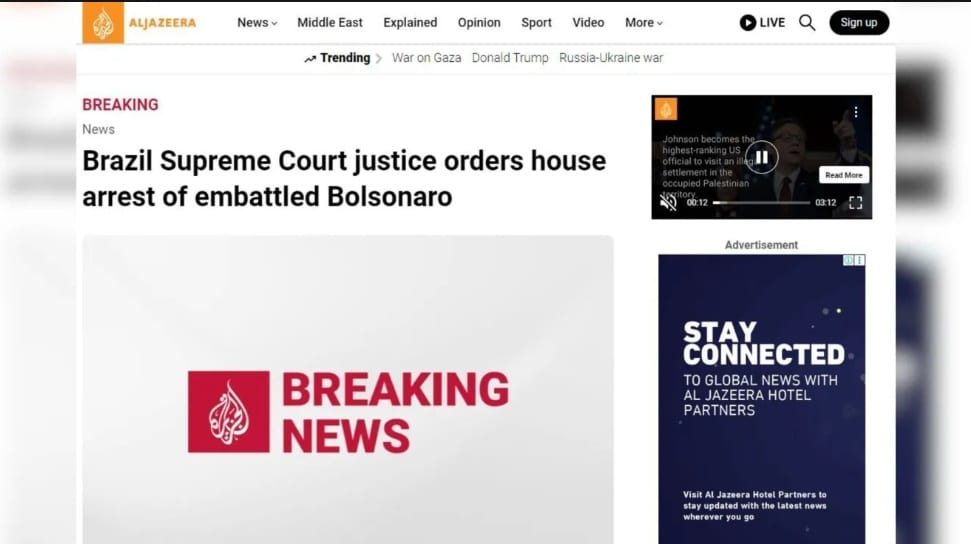Open the War on Gaza trending link
The width and height of the screenshot is (971, 544).
427,58
